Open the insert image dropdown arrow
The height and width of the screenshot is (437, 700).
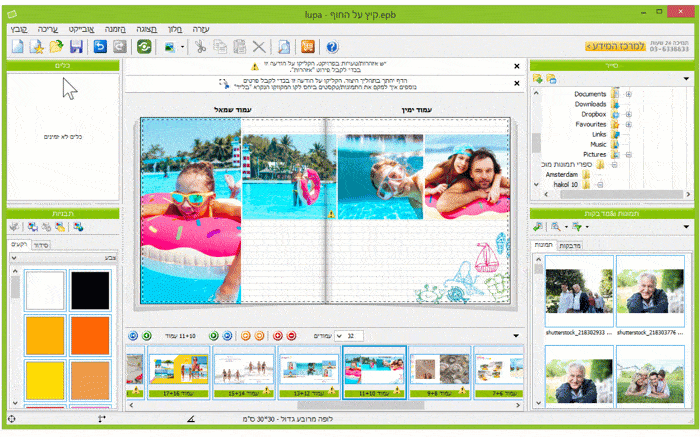pyautogui.click(x=182, y=47)
